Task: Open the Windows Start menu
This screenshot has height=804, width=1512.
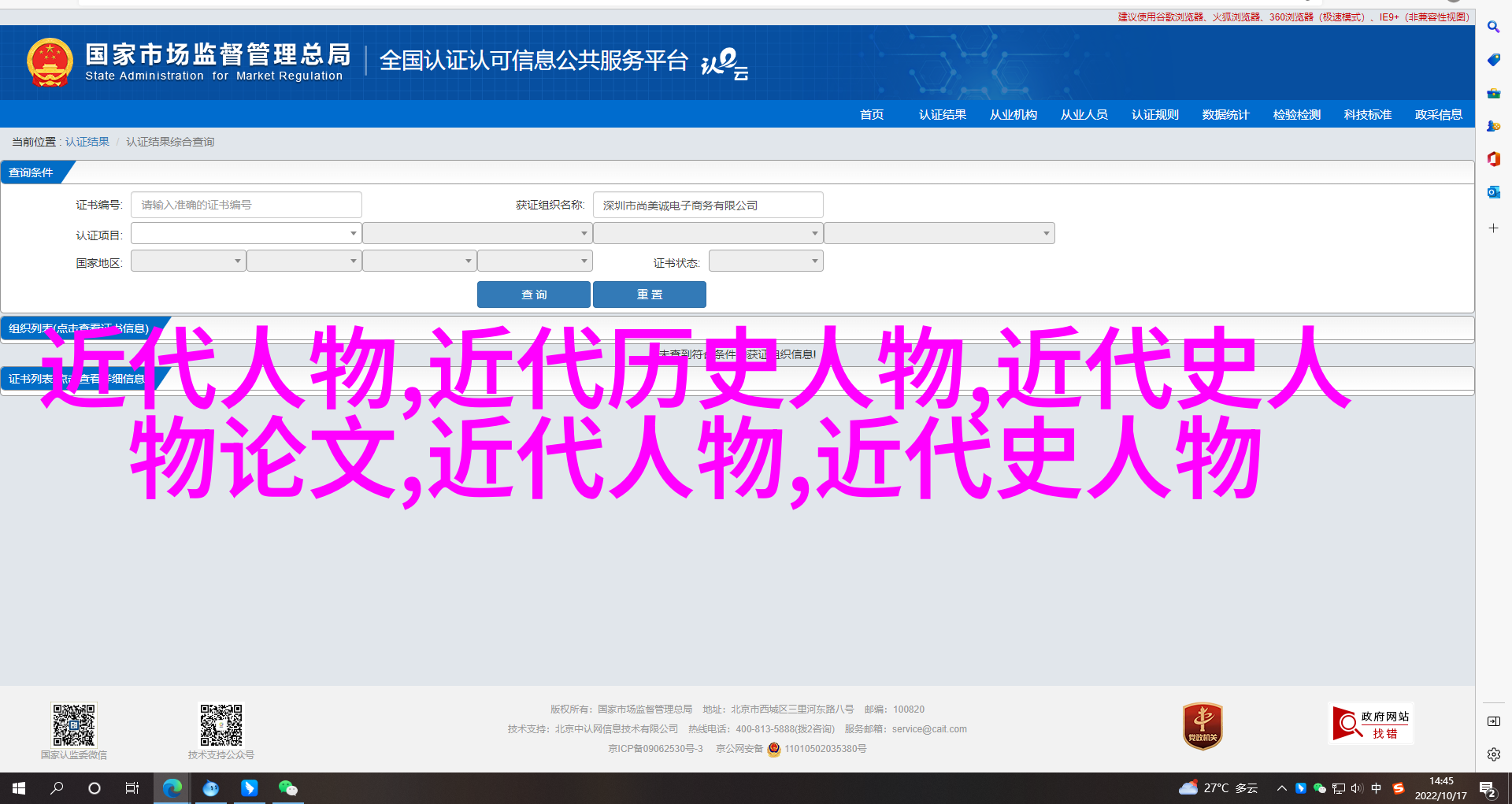Action: click(x=19, y=787)
